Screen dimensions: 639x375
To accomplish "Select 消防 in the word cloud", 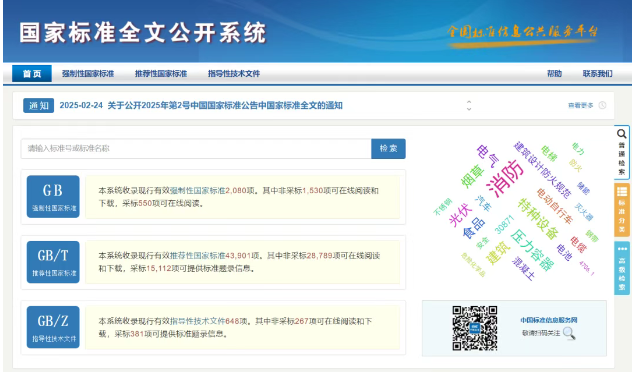I will point(505,178).
